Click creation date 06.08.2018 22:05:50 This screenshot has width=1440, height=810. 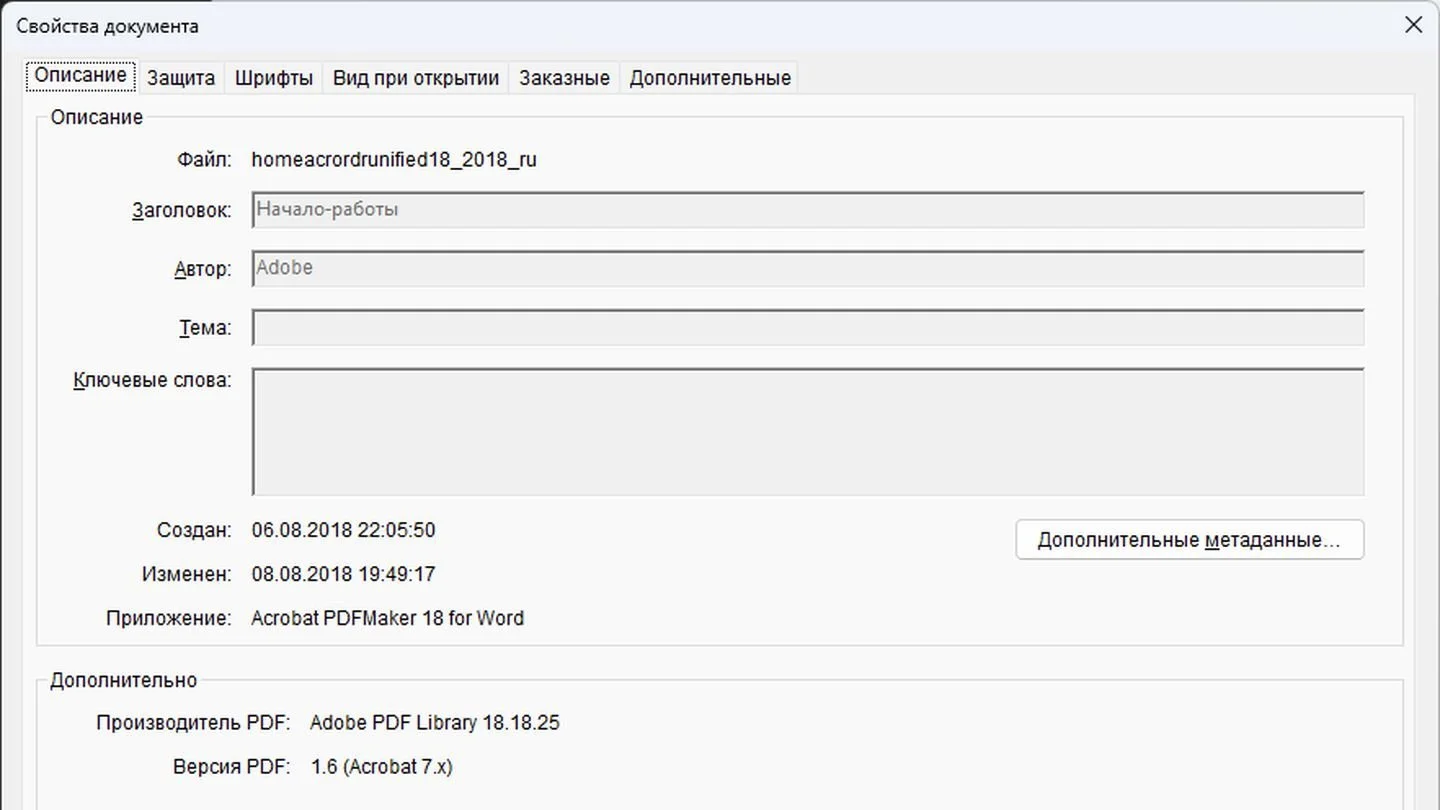[343, 530]
